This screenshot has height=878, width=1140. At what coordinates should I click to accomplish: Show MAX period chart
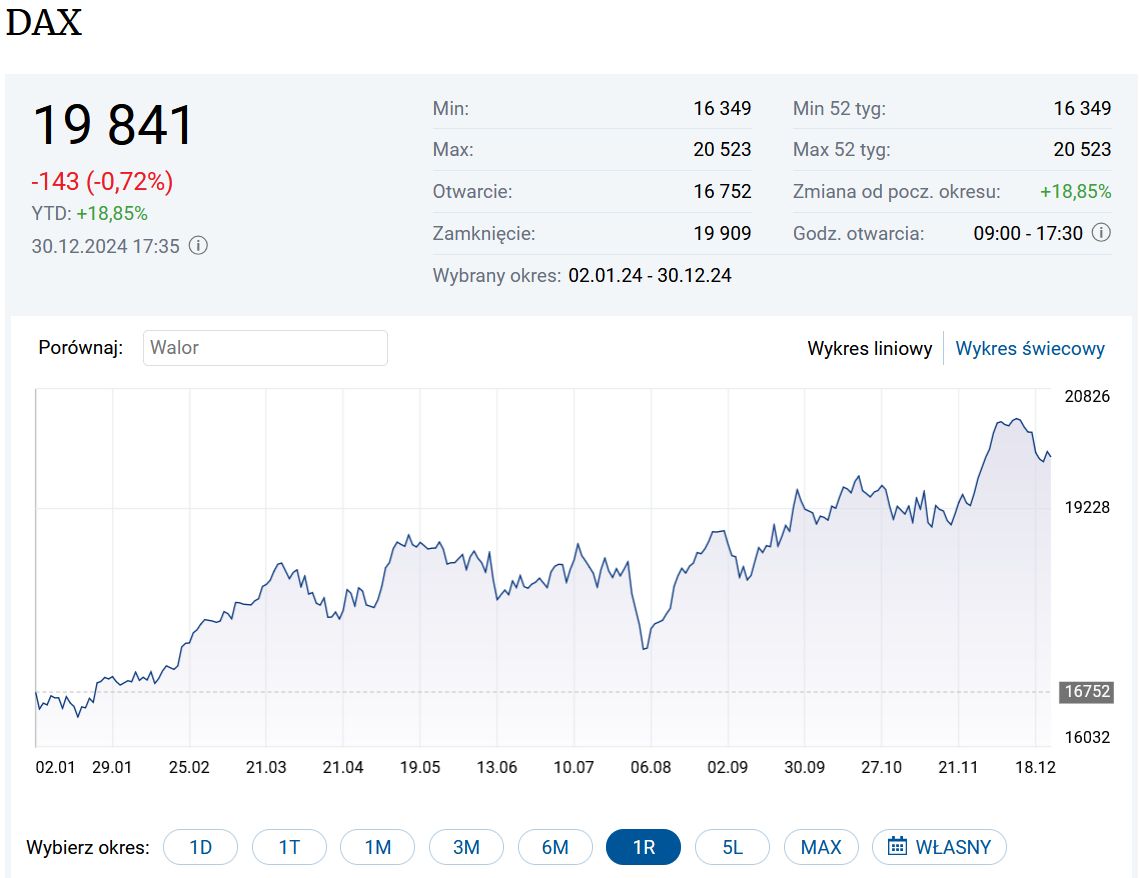click(821, 847)
